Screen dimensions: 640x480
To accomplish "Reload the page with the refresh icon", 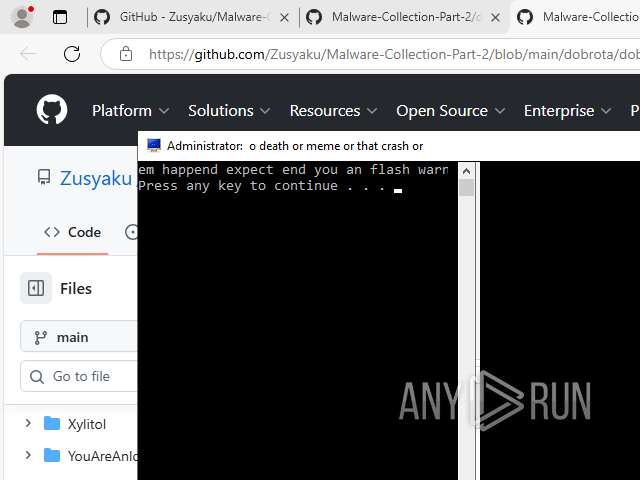I will click(x=72, y=53).
